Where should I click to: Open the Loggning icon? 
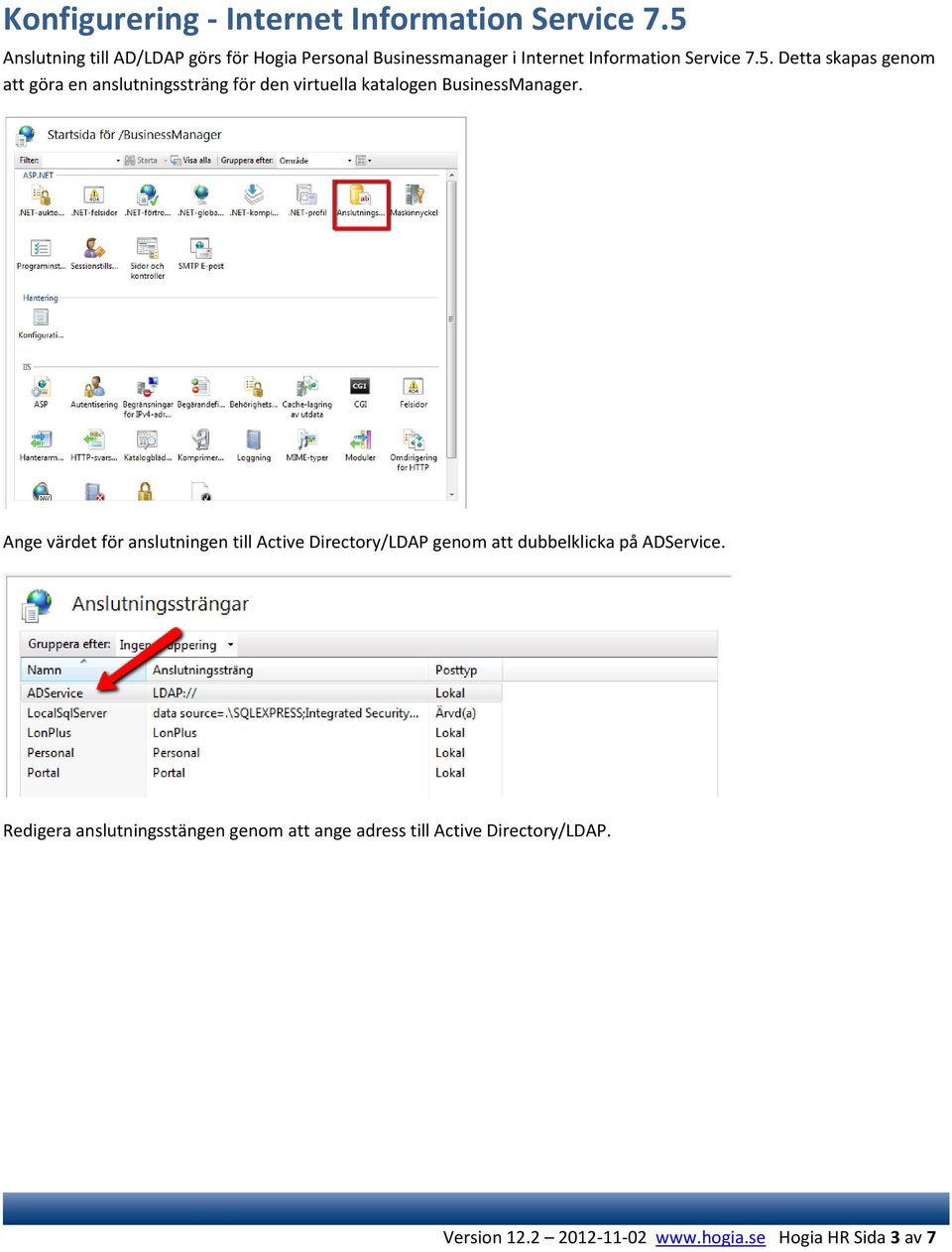(254, 445)
